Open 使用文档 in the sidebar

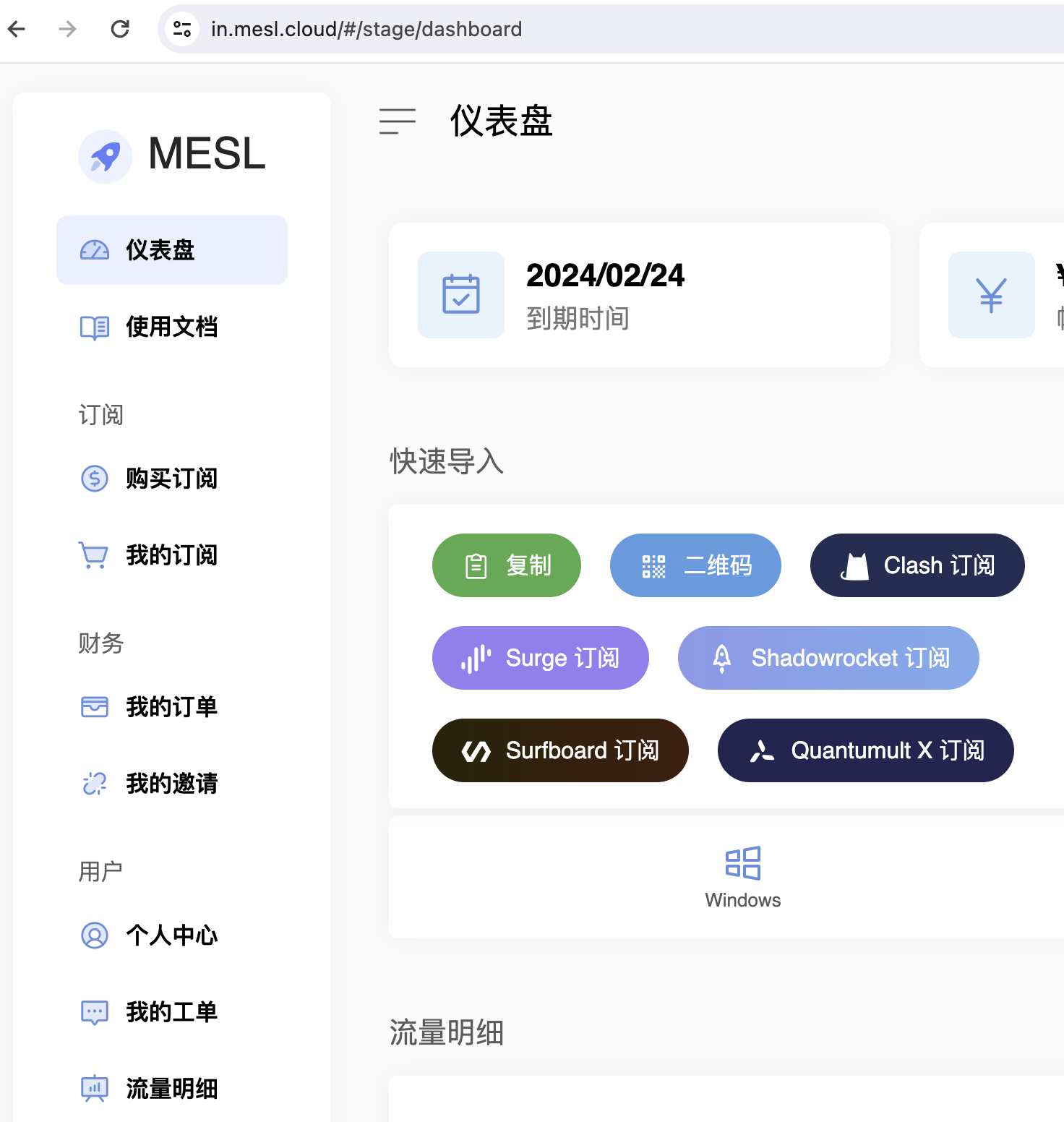(x=172, y=327)
